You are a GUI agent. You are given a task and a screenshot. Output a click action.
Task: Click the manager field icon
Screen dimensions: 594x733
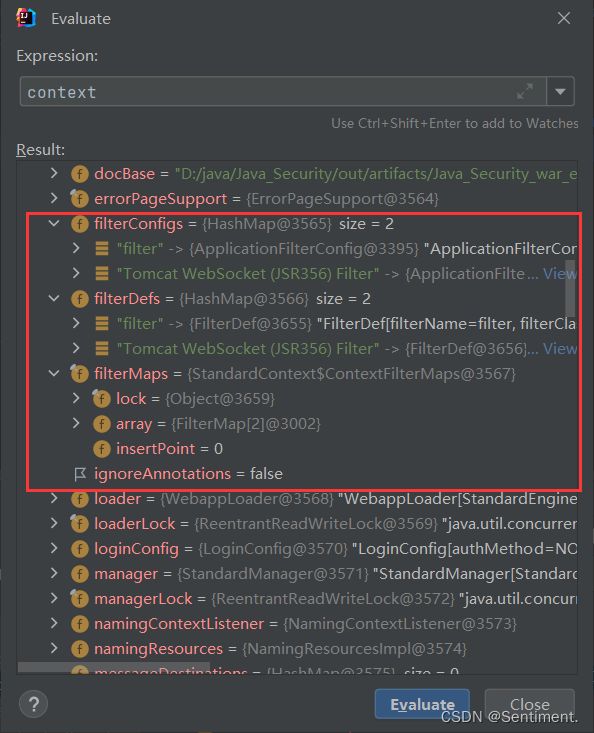click(80, 574)
